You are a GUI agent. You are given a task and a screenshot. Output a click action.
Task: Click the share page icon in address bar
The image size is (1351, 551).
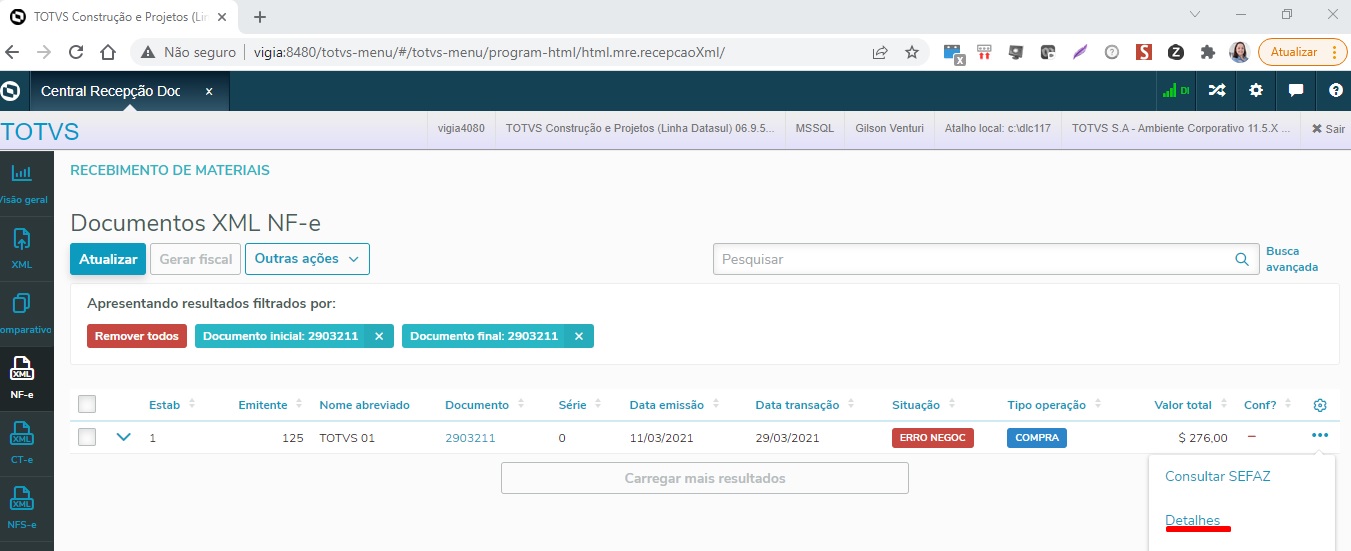(880, 52)
